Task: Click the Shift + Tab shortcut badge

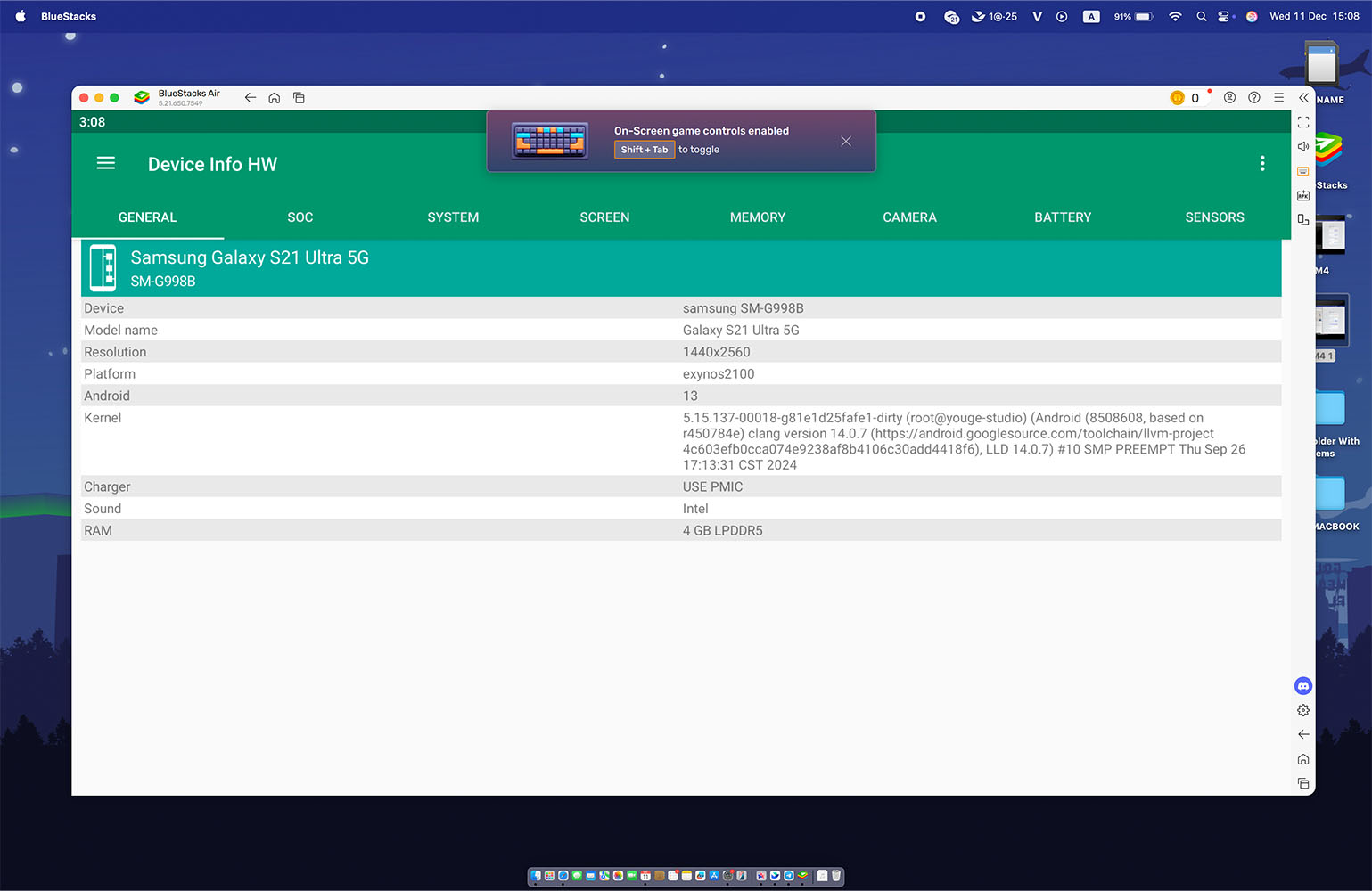Action: [x=645, y=150]
